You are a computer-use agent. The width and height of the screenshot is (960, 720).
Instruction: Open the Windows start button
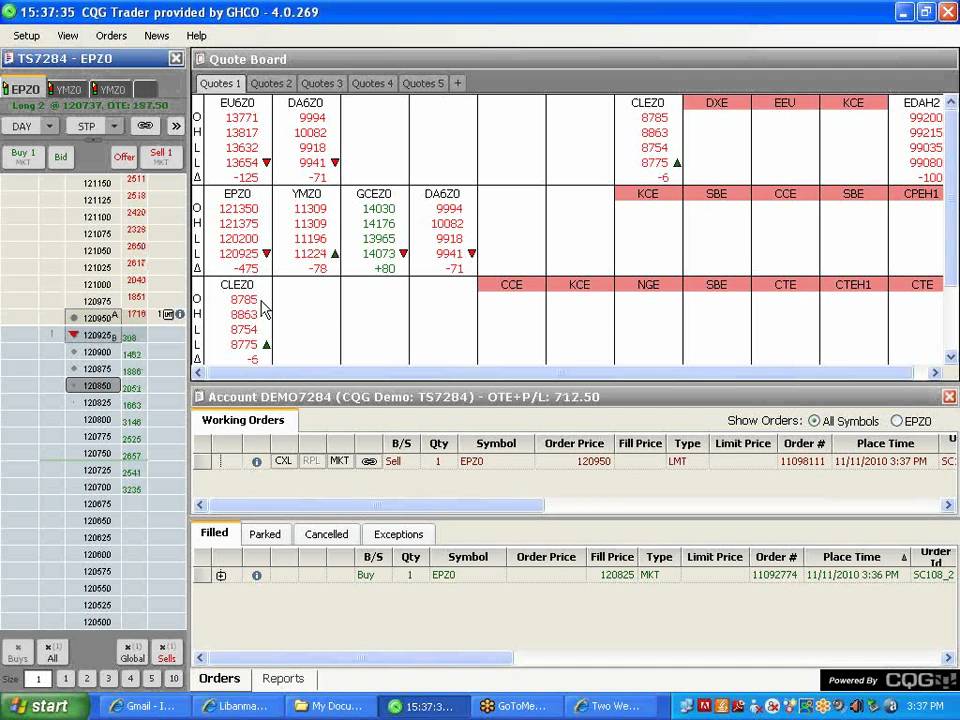pyautogui.click(x=43, y=706)
